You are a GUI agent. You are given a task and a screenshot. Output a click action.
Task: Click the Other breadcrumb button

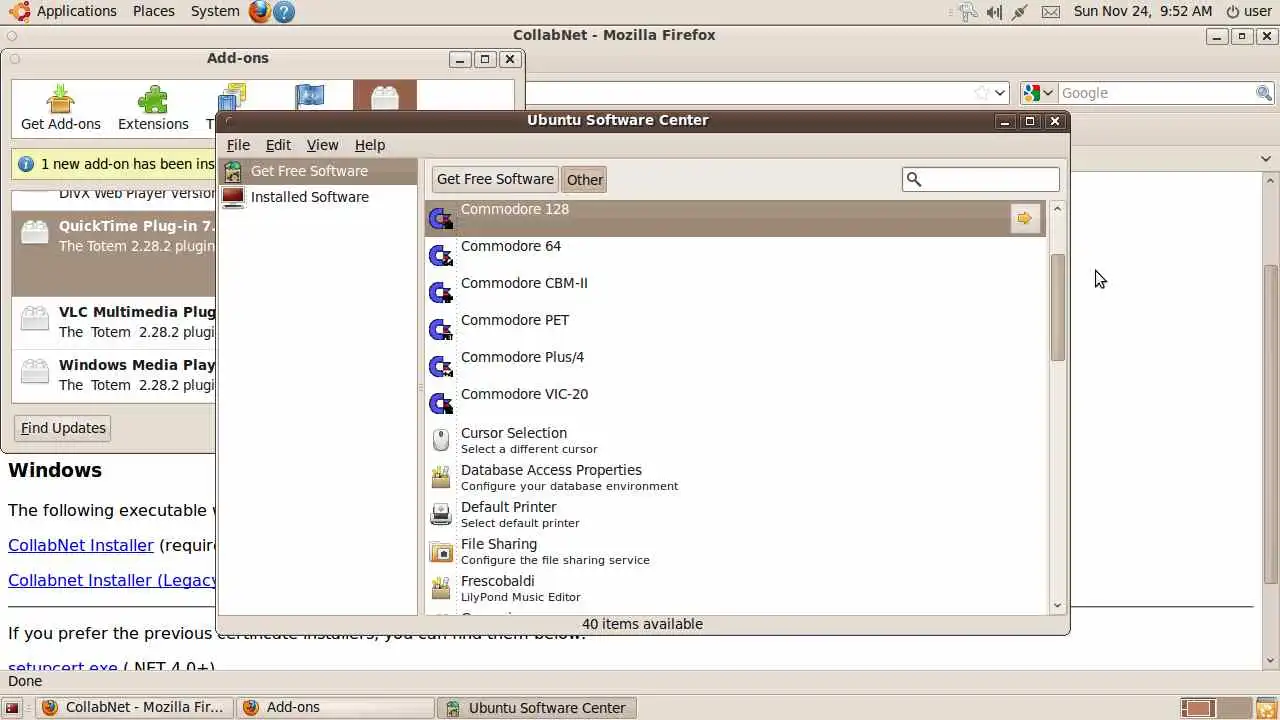point(585,180)
